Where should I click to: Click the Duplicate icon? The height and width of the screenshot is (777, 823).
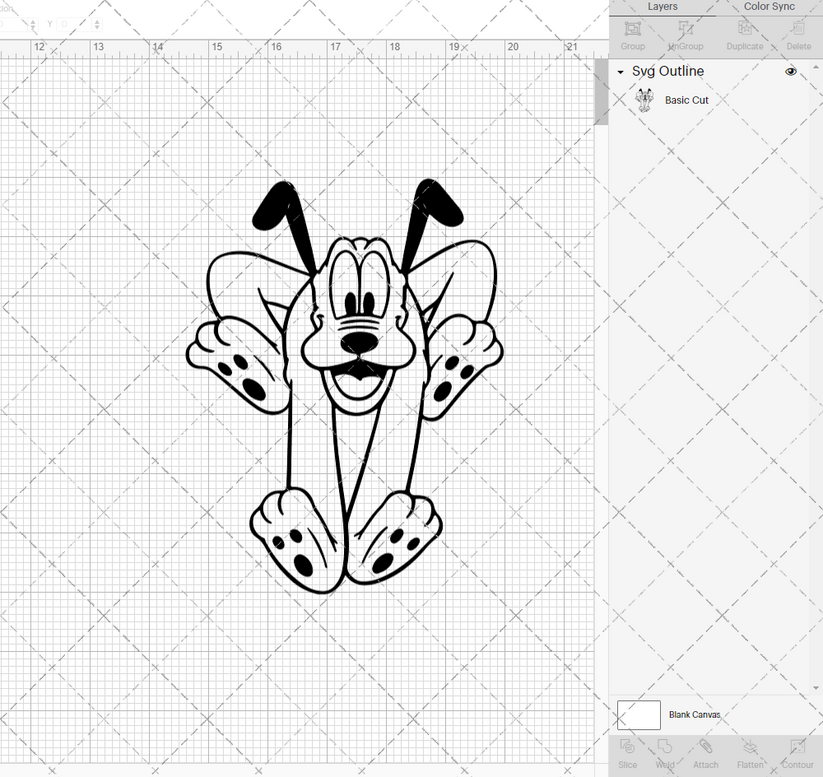(x=744, y=37)
